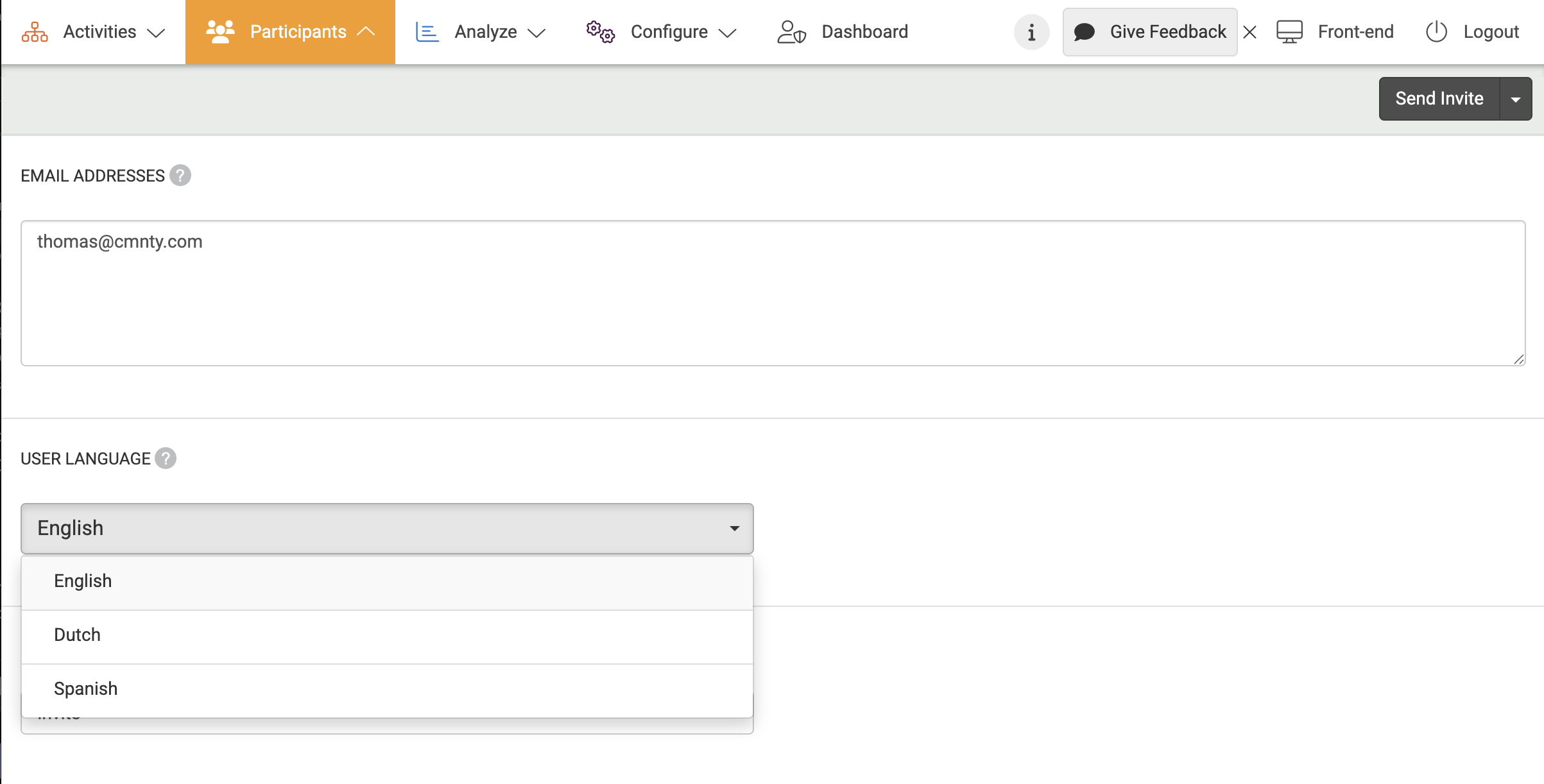This screenshot has width=1544, height=784.
Task: Click the Dashboard user-shield icon
Action: pos(791,32)
